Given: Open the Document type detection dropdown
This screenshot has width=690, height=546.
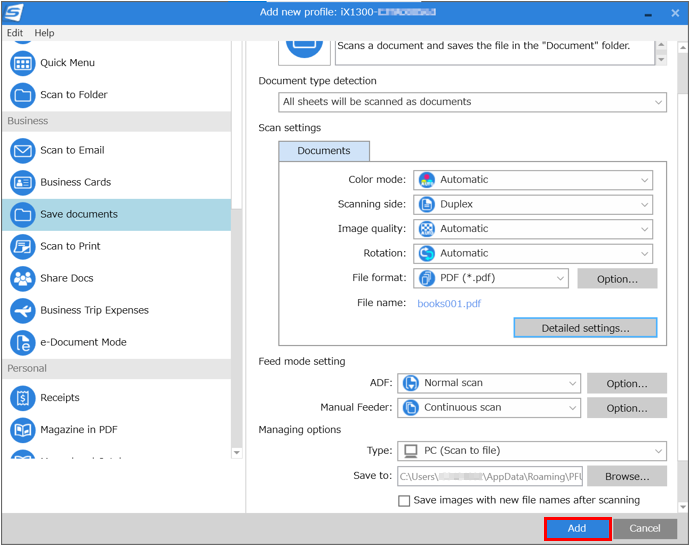Looking at the screenshot, I should pyautogui.click(x=472, y=102).
